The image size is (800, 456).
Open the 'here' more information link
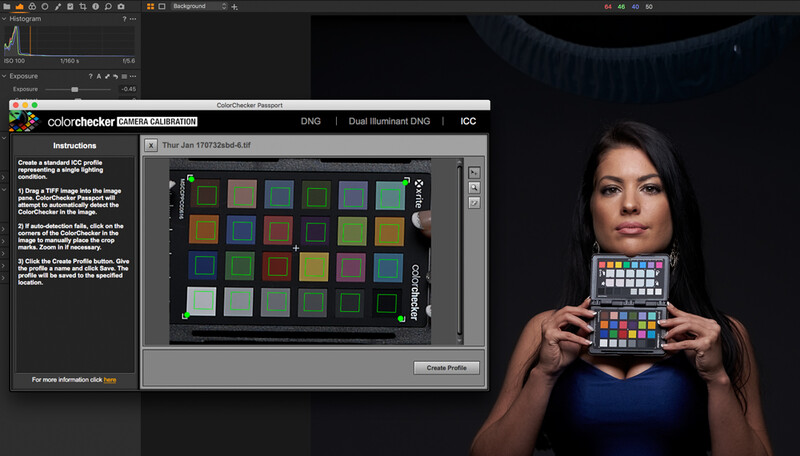pyautogui.click(x=110, y=380)
